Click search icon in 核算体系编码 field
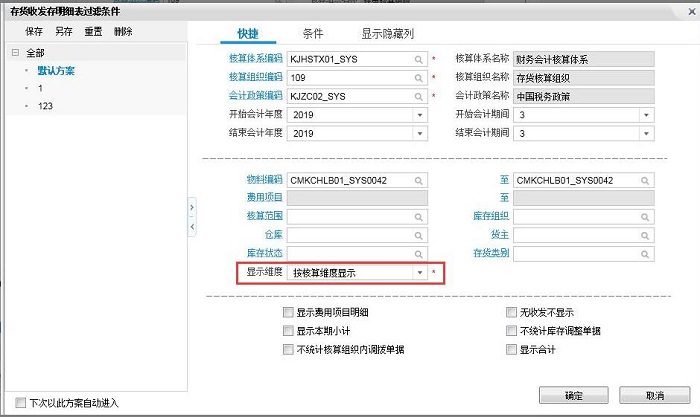This screenshot has width=700, height=417. click(x=419, y=59)
